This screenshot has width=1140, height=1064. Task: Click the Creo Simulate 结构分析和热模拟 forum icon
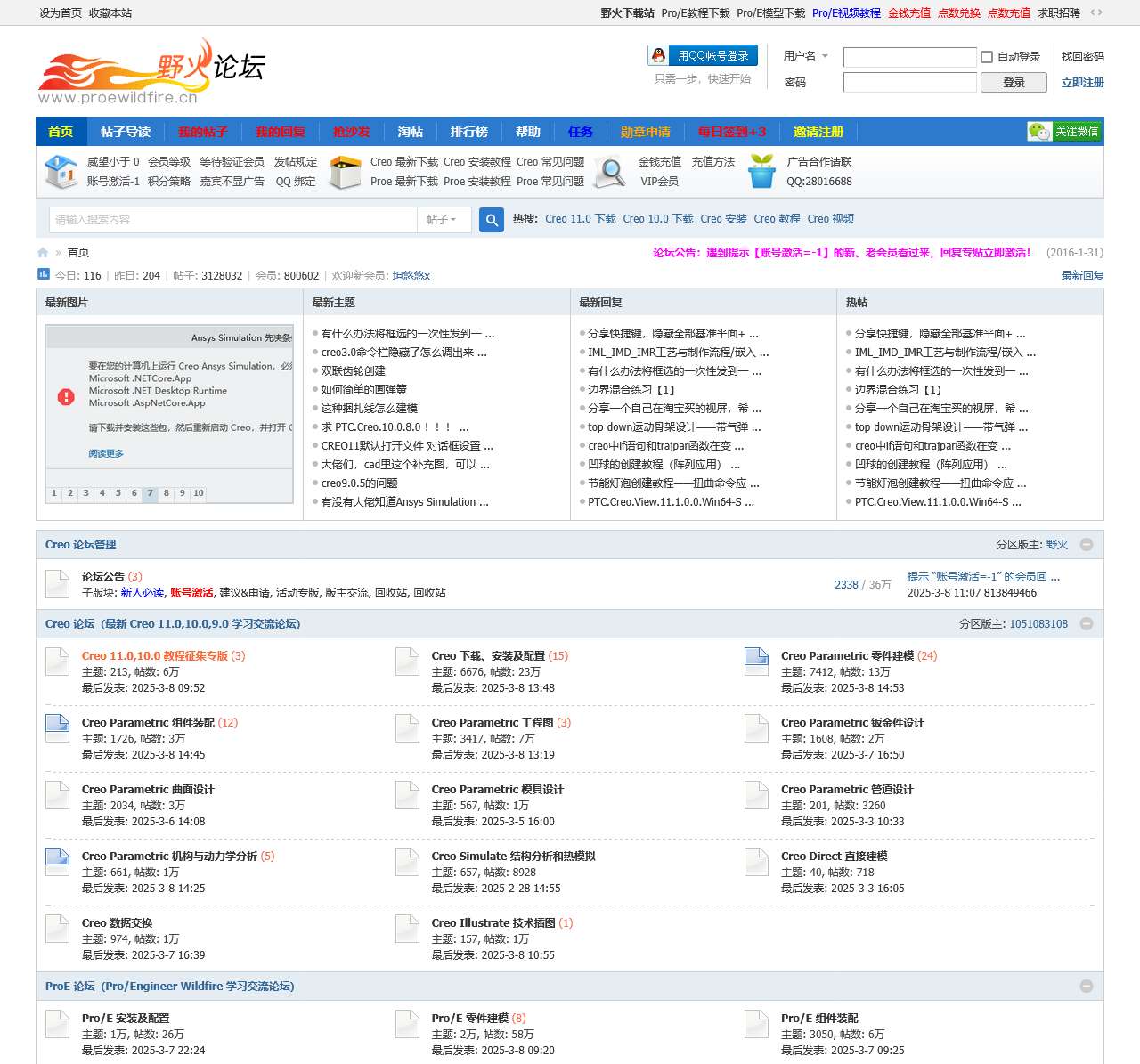pos(407,863)
